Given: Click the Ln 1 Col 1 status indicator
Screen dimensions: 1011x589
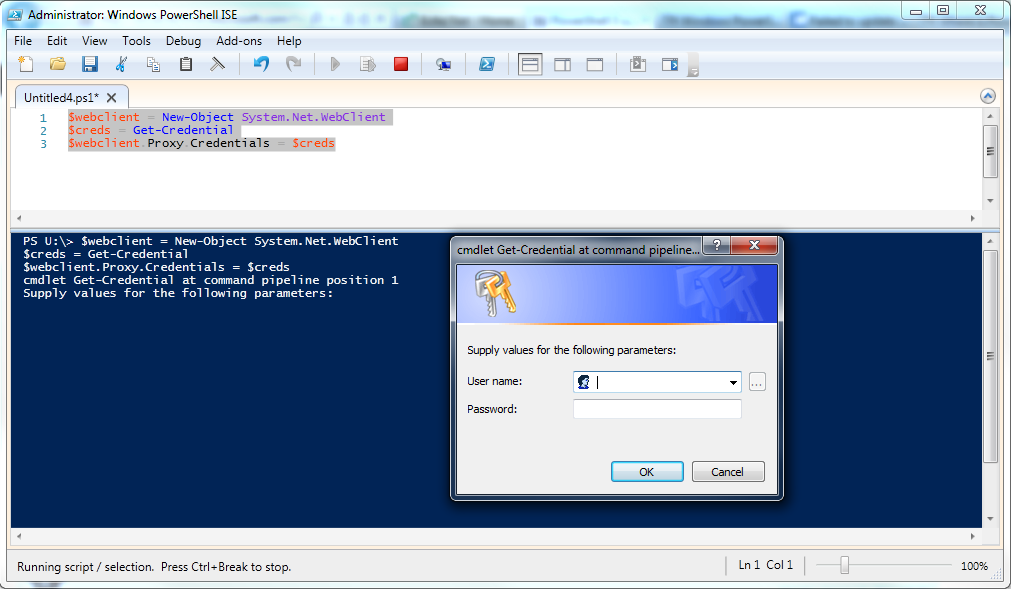Looking at the screenshot, I should (765, 565).
